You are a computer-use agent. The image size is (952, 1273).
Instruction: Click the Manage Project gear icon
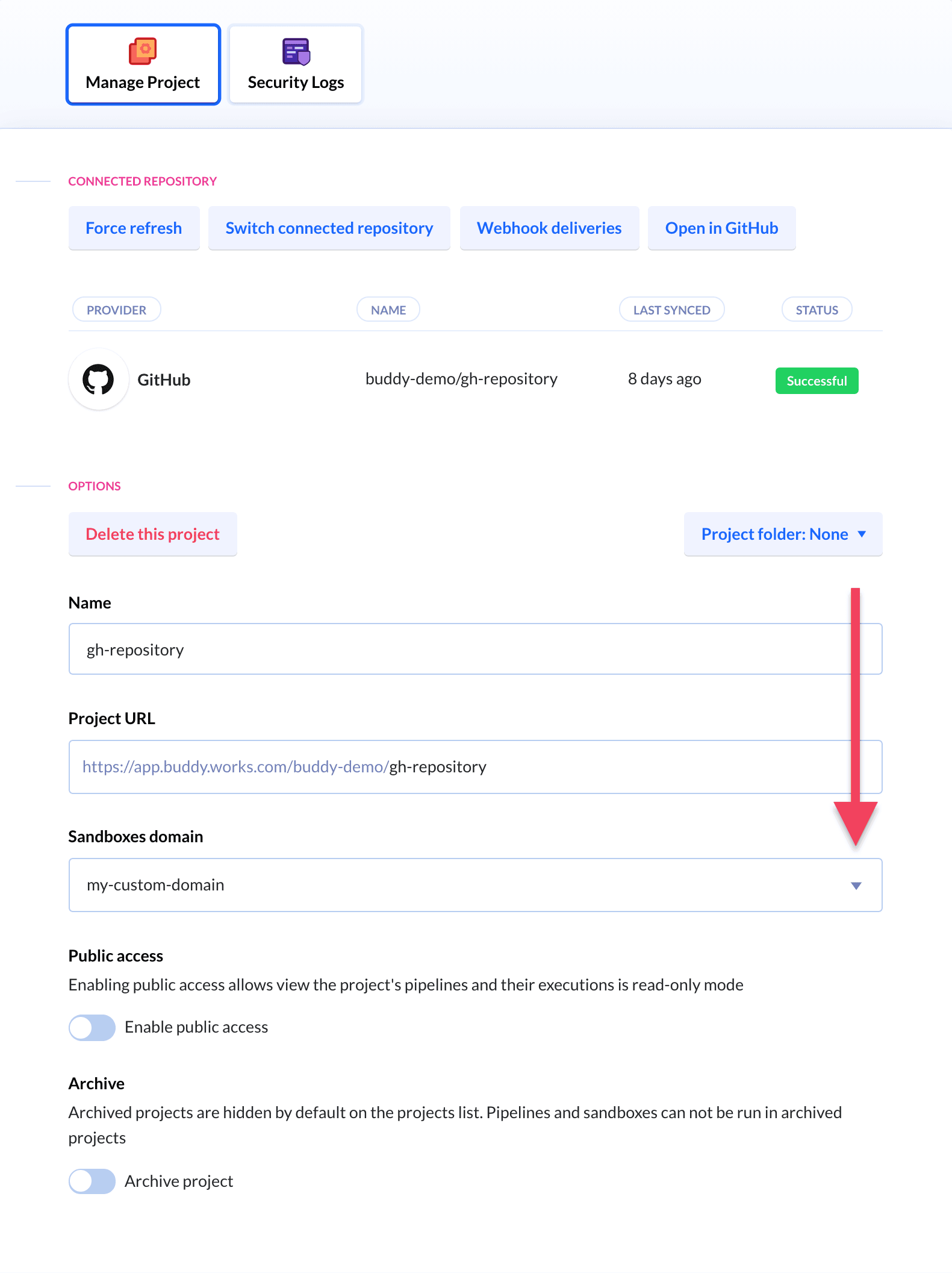point(143,51)
